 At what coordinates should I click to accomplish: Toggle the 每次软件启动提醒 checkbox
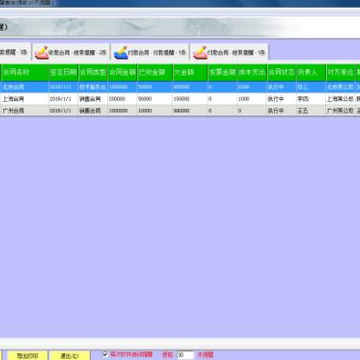[x=105, y=354]
